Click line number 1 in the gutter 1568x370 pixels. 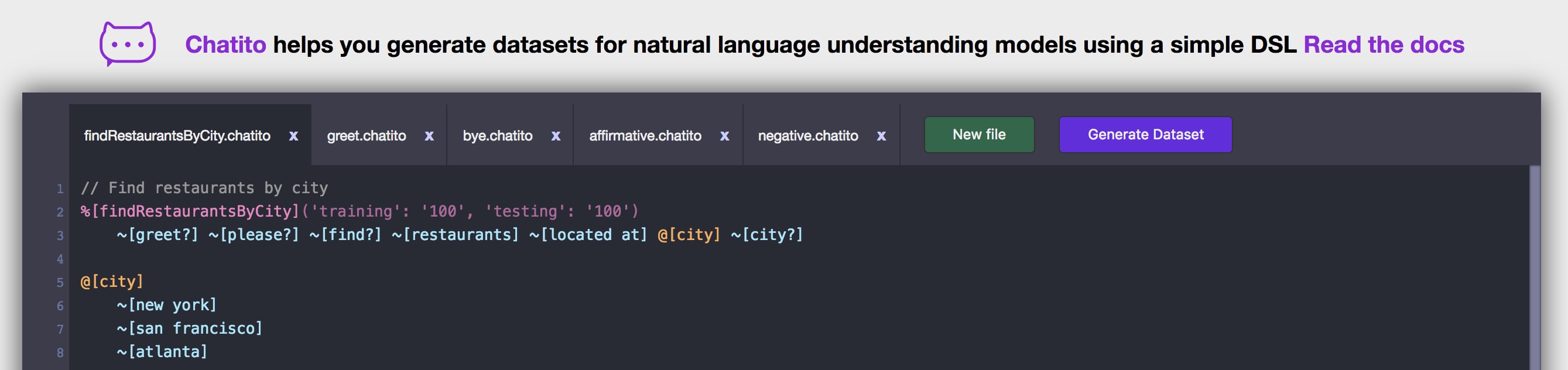[x=60, y=189]
